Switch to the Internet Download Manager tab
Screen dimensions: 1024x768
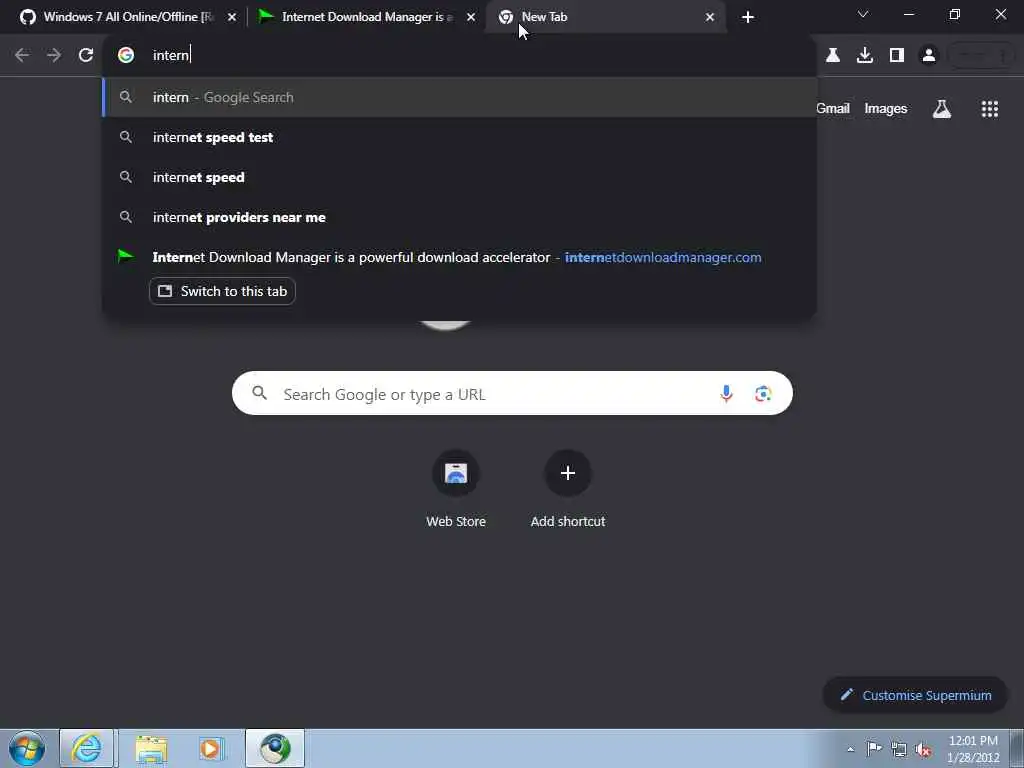[366, 17]
